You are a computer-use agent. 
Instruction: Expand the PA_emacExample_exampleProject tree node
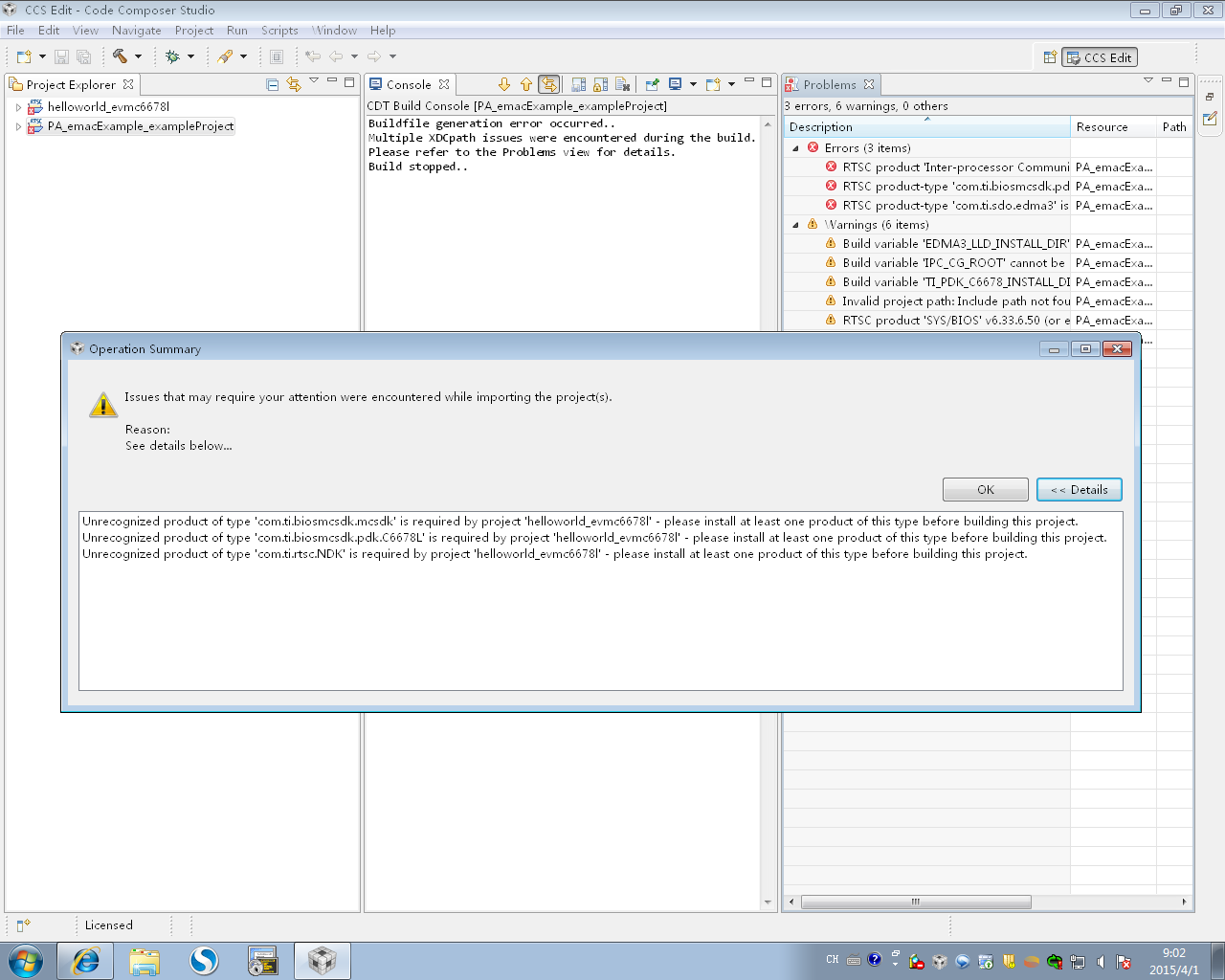point(18,126)
